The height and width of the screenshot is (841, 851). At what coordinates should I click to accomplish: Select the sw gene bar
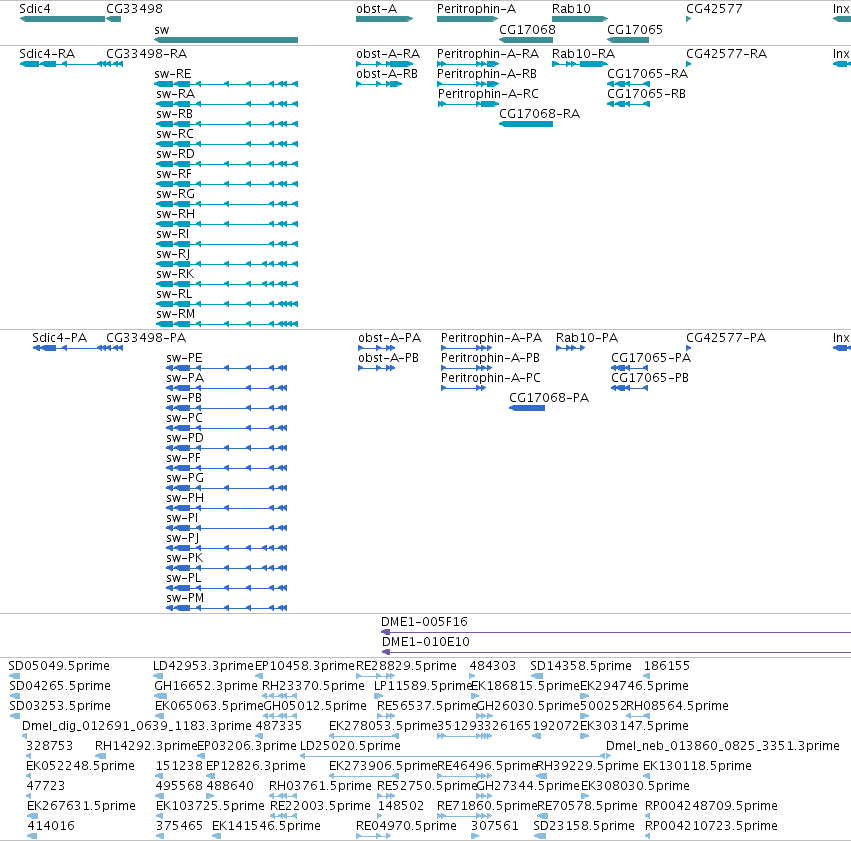pyautogui.click(x=226, y=40)
